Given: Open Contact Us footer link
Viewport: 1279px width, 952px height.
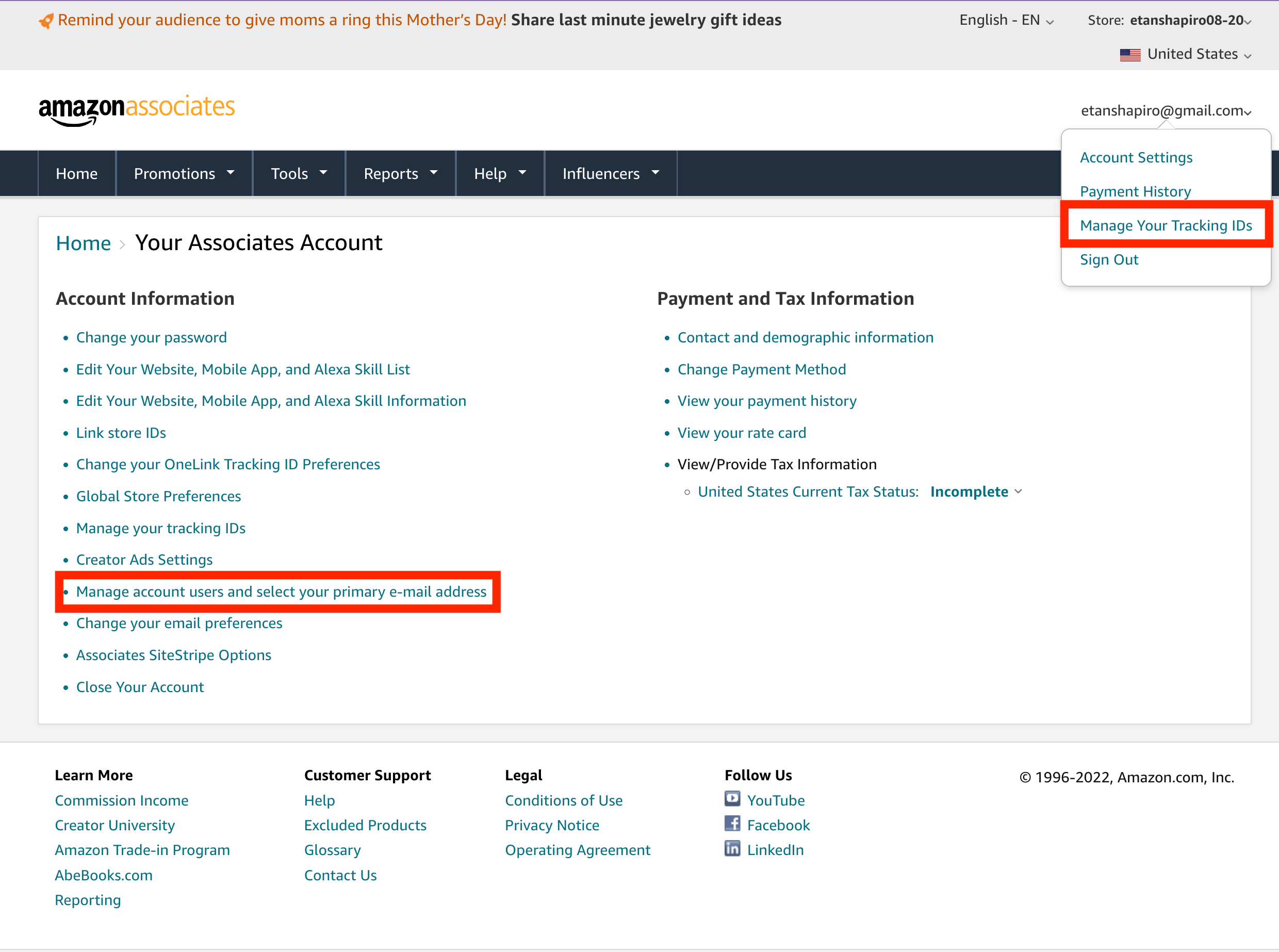Looking at the screenshot, I should [x=340, y=875].
